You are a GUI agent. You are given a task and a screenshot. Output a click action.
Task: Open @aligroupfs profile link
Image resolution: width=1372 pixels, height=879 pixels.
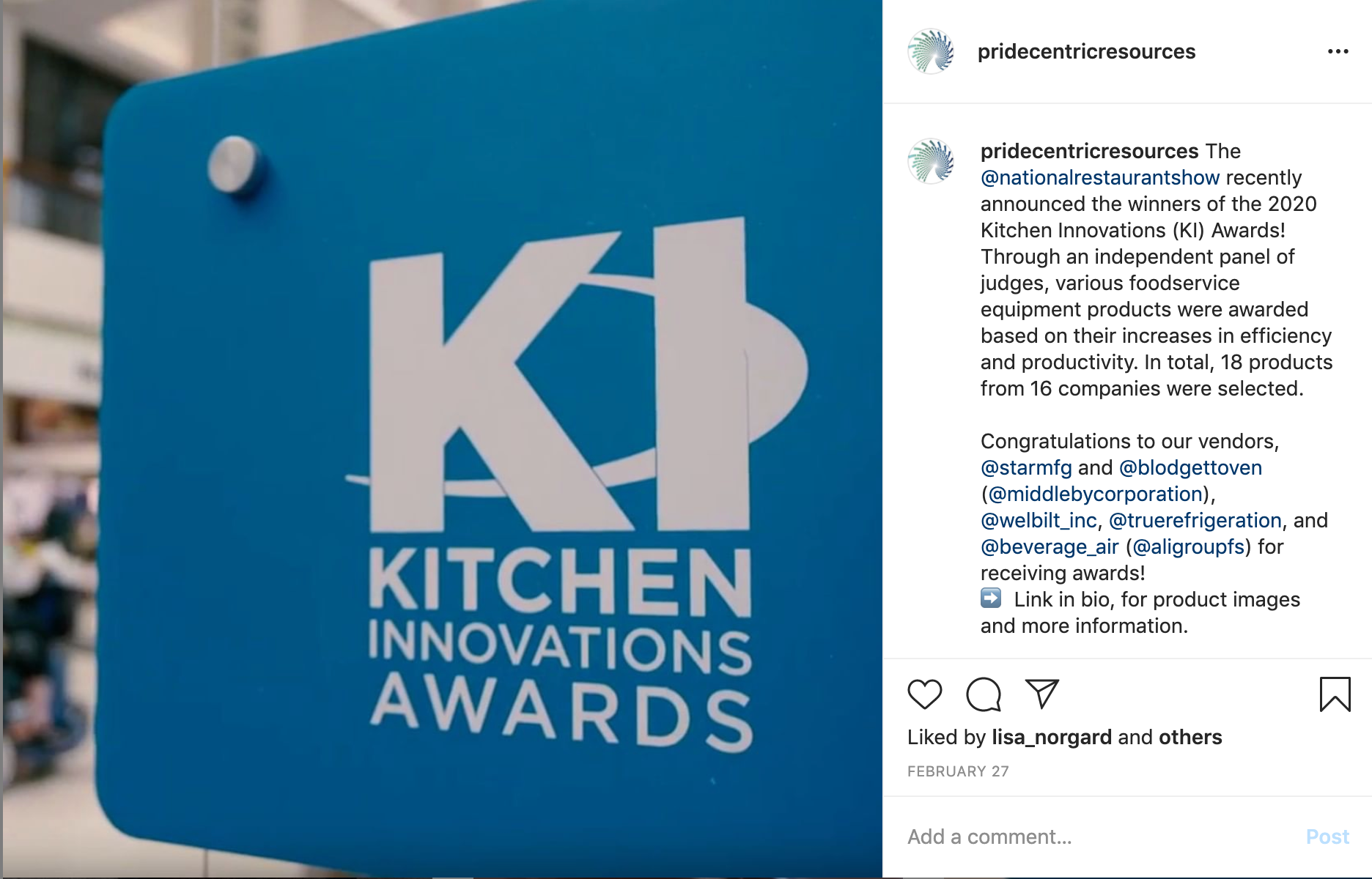1189,546
